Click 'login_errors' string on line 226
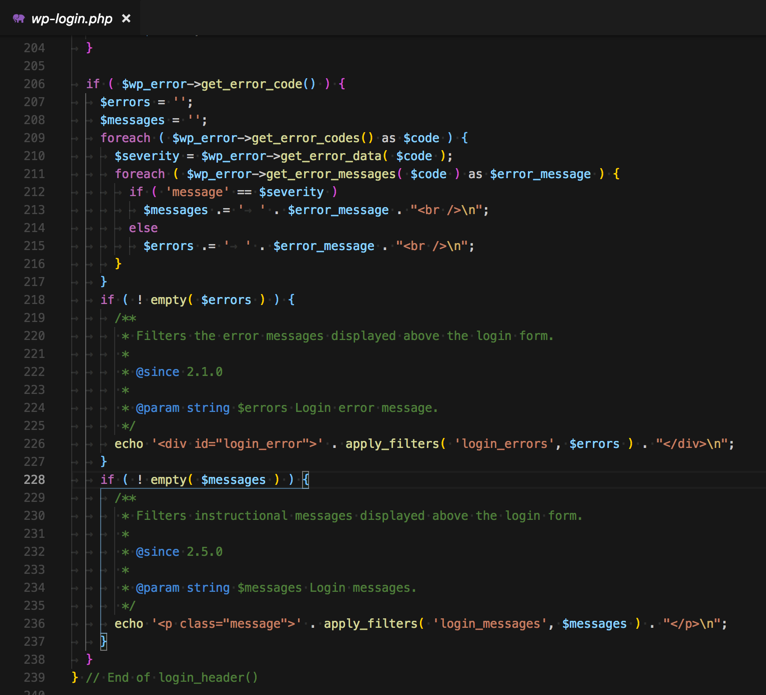 [x=504, y=444]
